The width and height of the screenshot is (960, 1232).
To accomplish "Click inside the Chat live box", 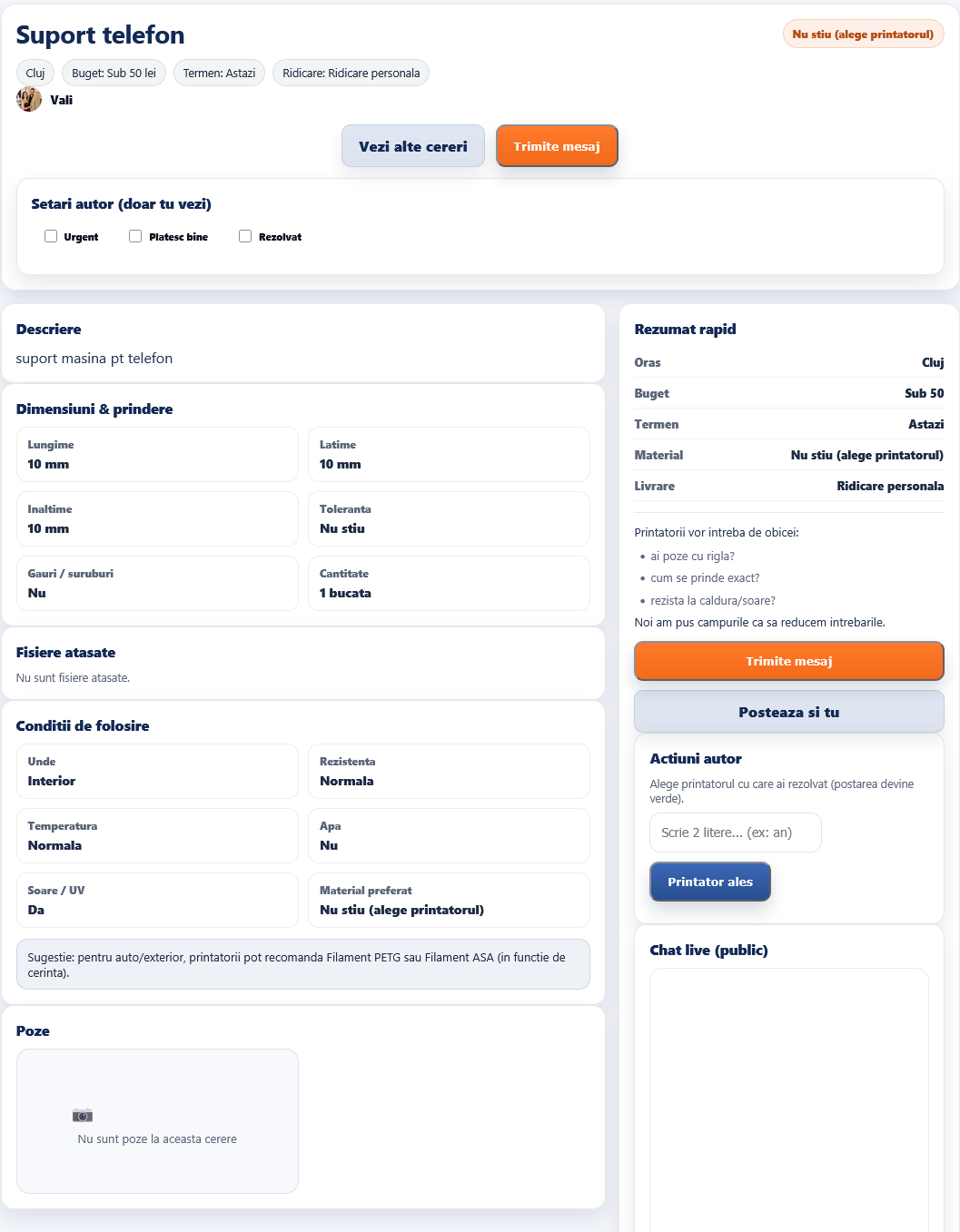I will click(788, 1089).
